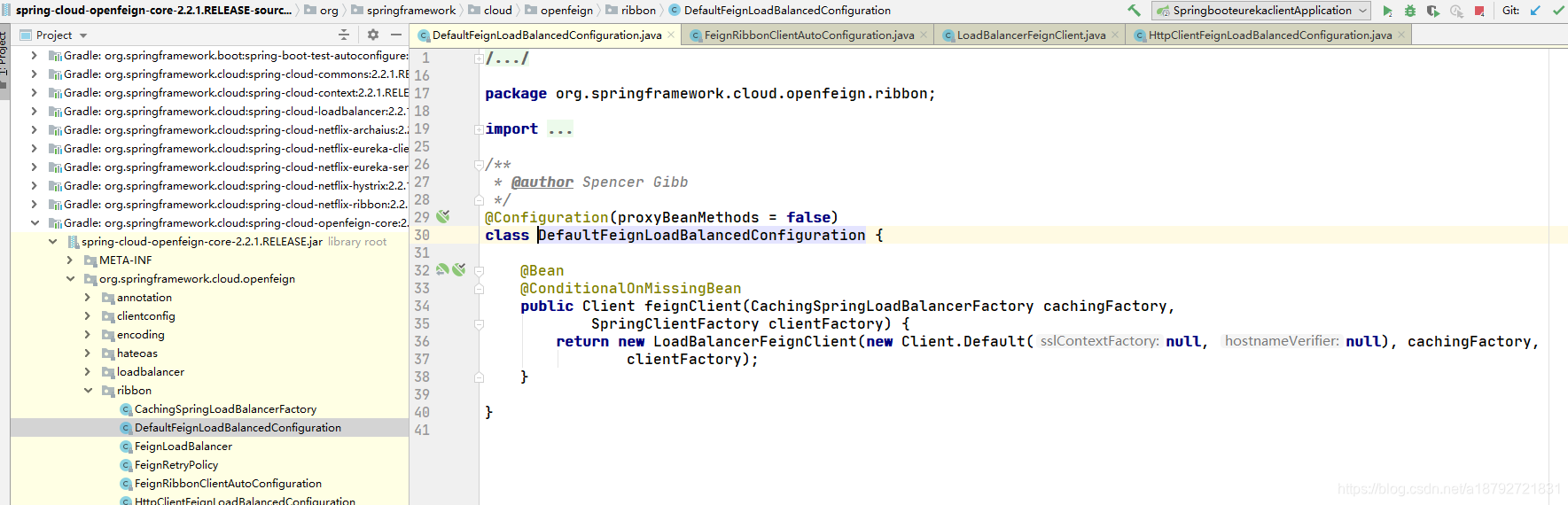Image resolution: width=1568 pixels, height=505 pixels.
Task: Open Project panel settings gear
Action: [x=373, y=35]
